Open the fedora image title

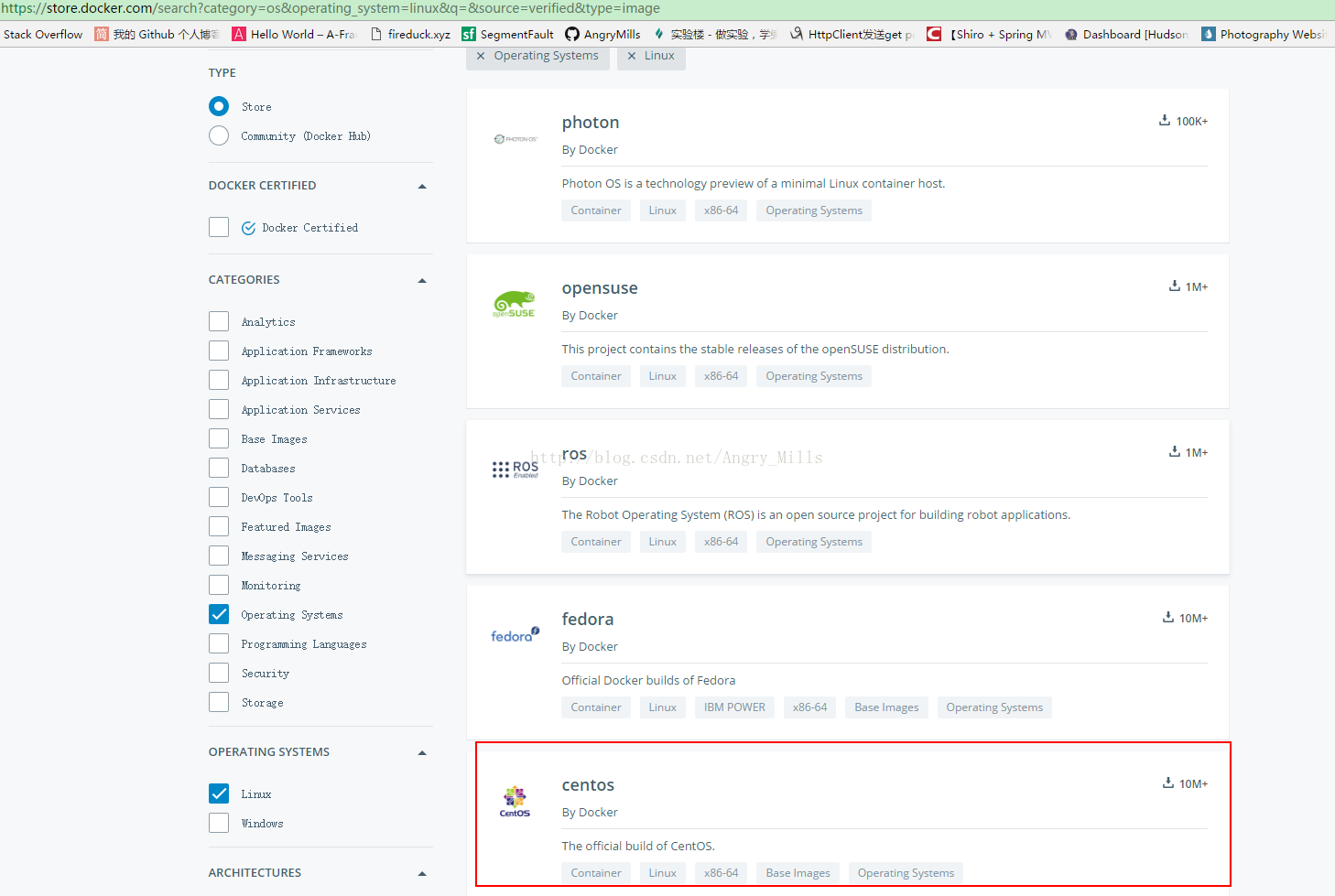(588, 620)
